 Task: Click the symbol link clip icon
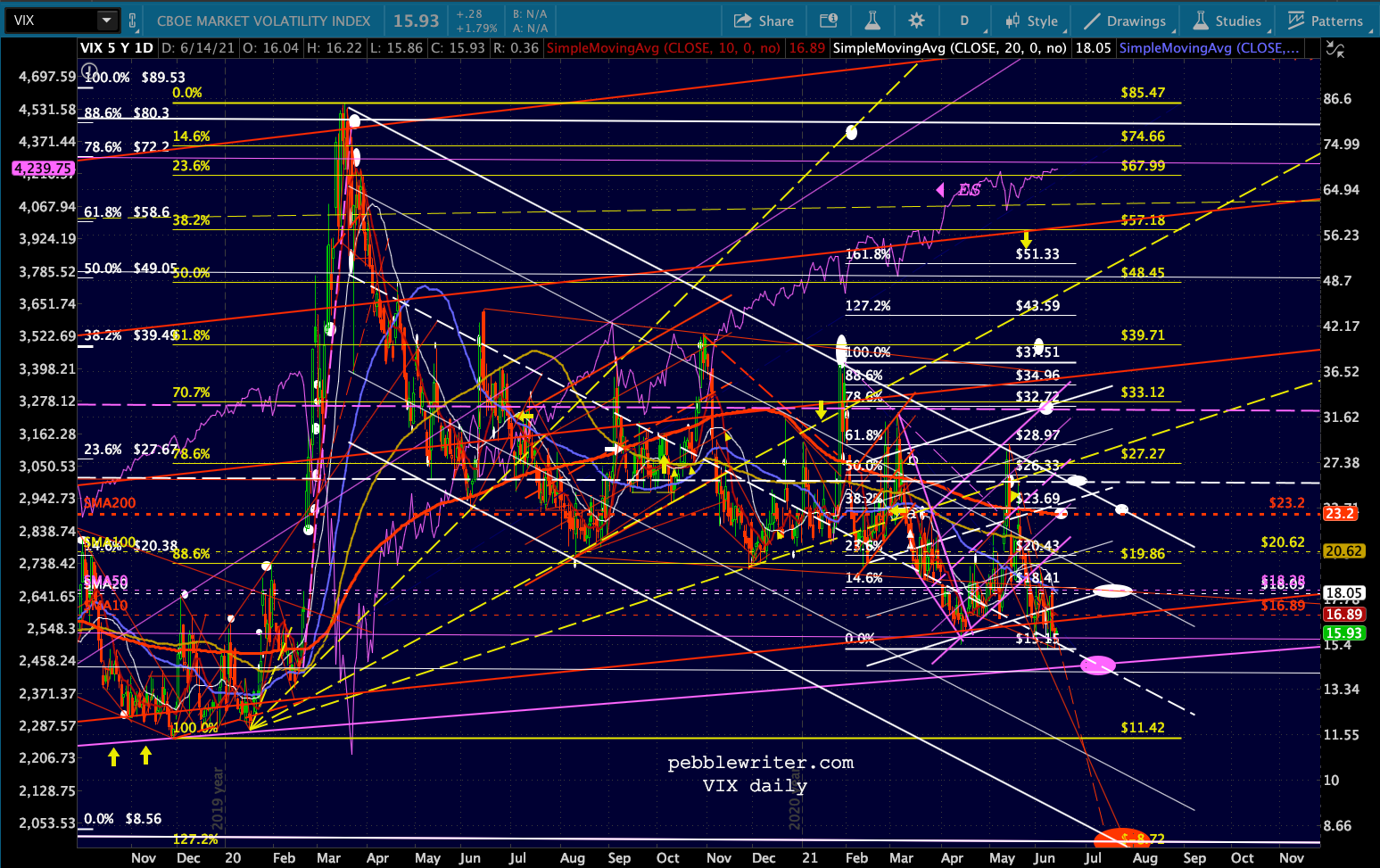[x=133, y=21]
